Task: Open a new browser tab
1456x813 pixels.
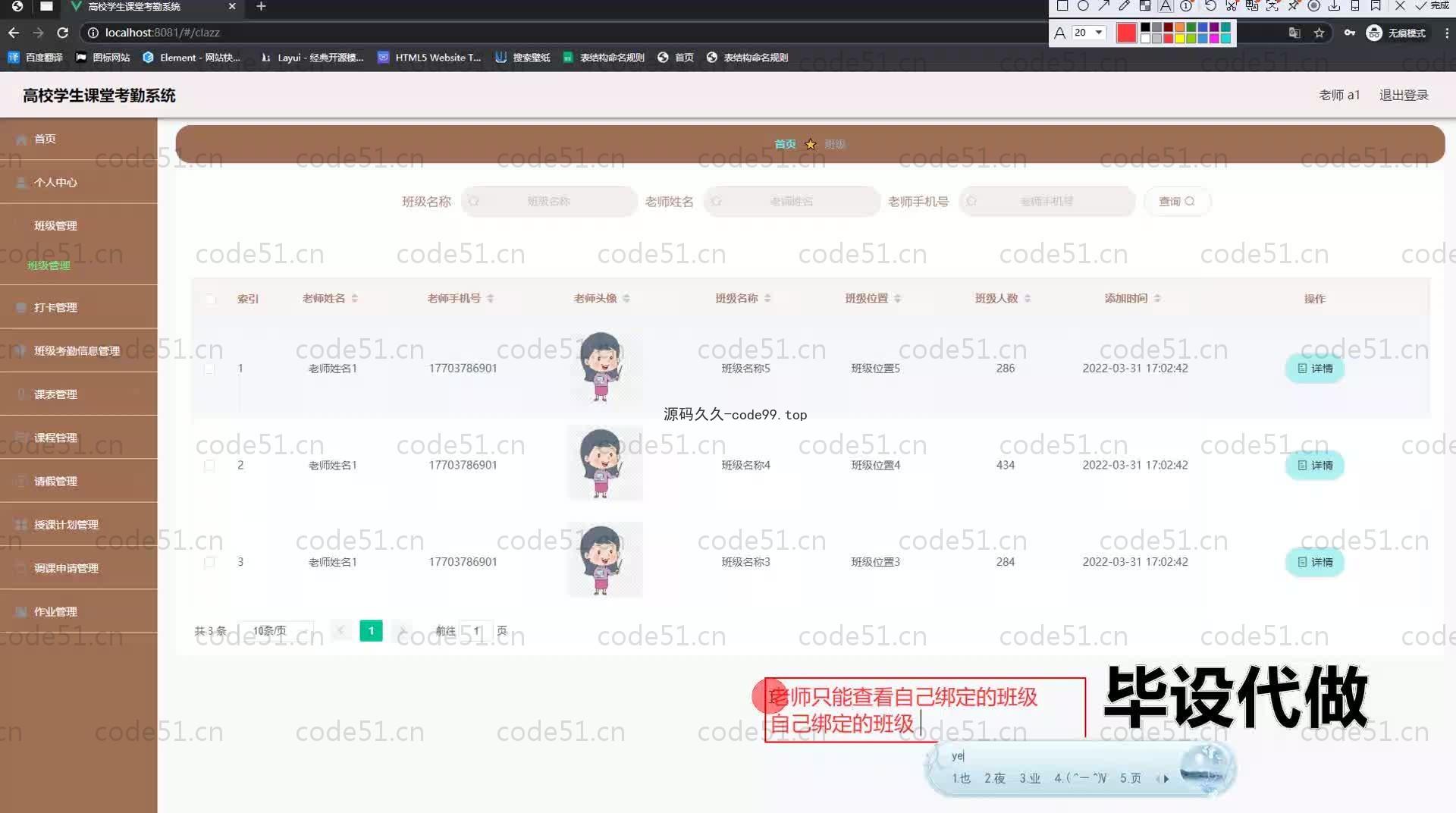Action: point(261,6)
